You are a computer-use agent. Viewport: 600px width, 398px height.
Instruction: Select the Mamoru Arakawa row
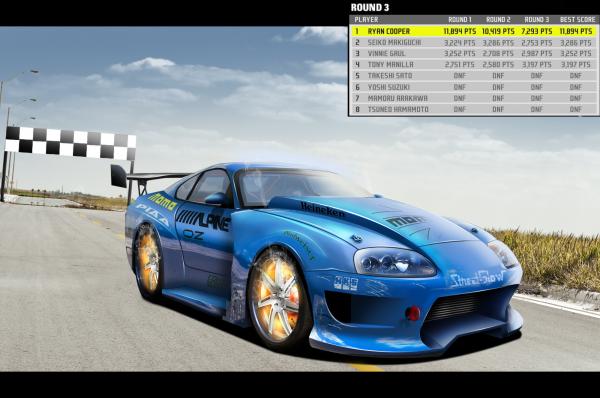(474, 98)
